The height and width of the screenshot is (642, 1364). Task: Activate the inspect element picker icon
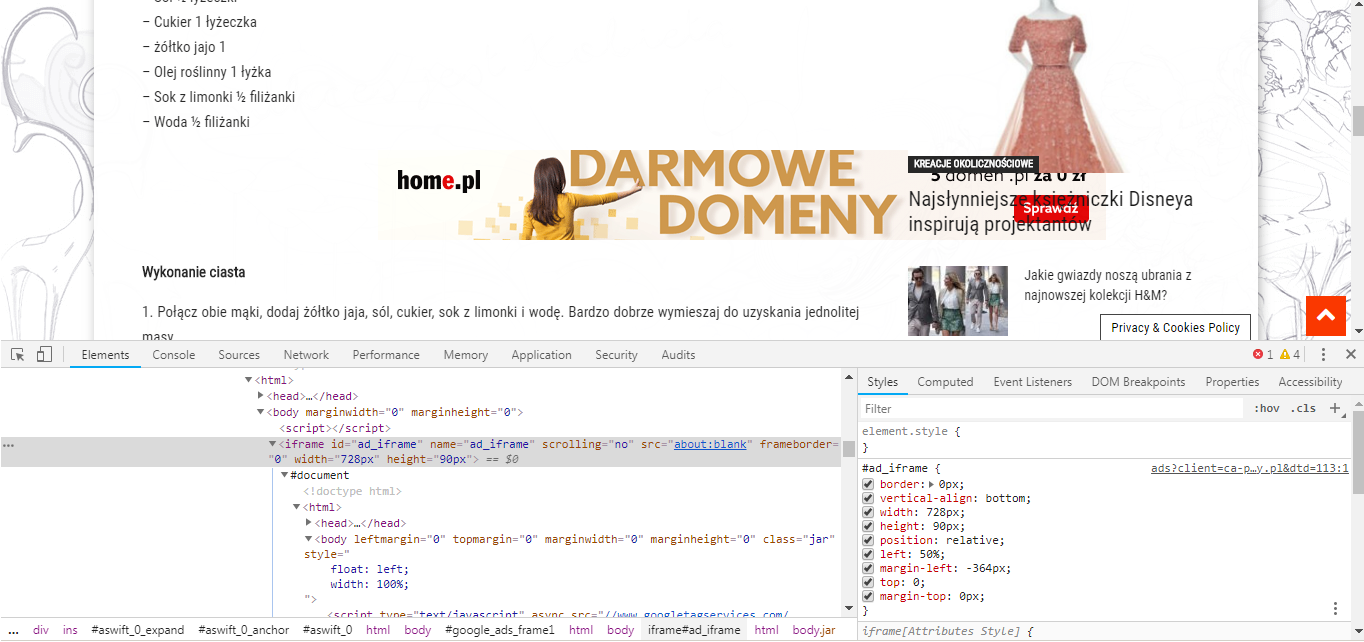coord(17,355)
